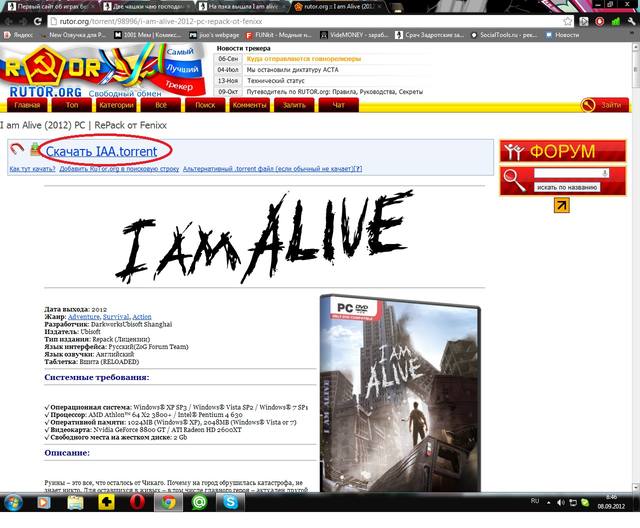Click the Adventure genre link
This screenshot has height=528, width=640.
(x=98, y=316)
